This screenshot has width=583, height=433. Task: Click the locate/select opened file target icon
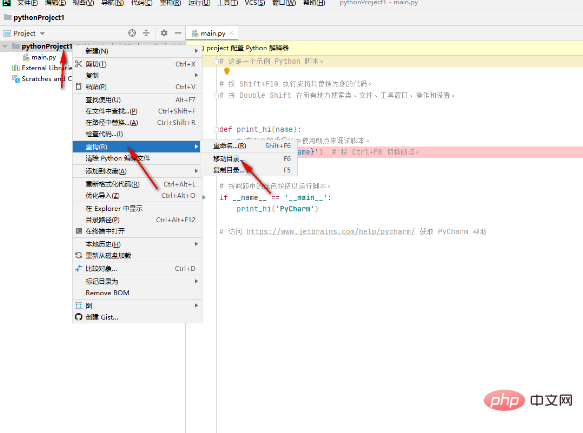point(132,33)
